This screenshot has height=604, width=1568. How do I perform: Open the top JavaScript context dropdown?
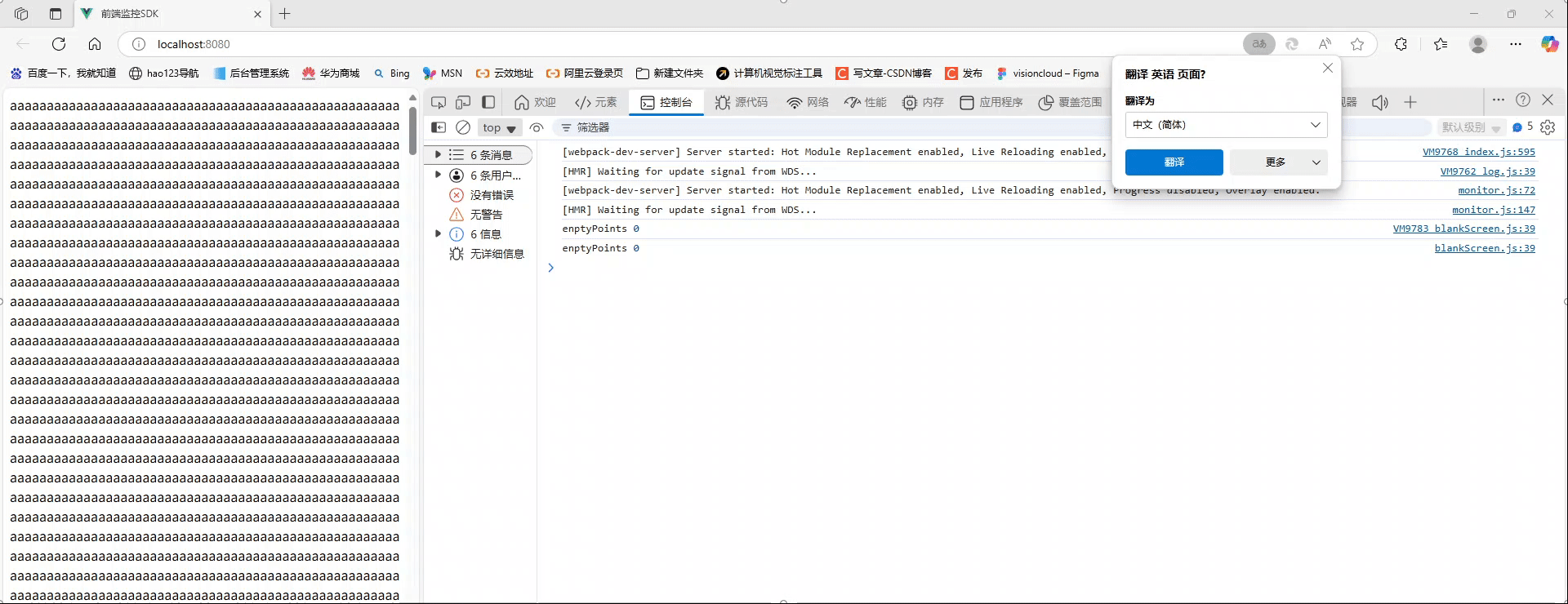click(x=499, y=127)
